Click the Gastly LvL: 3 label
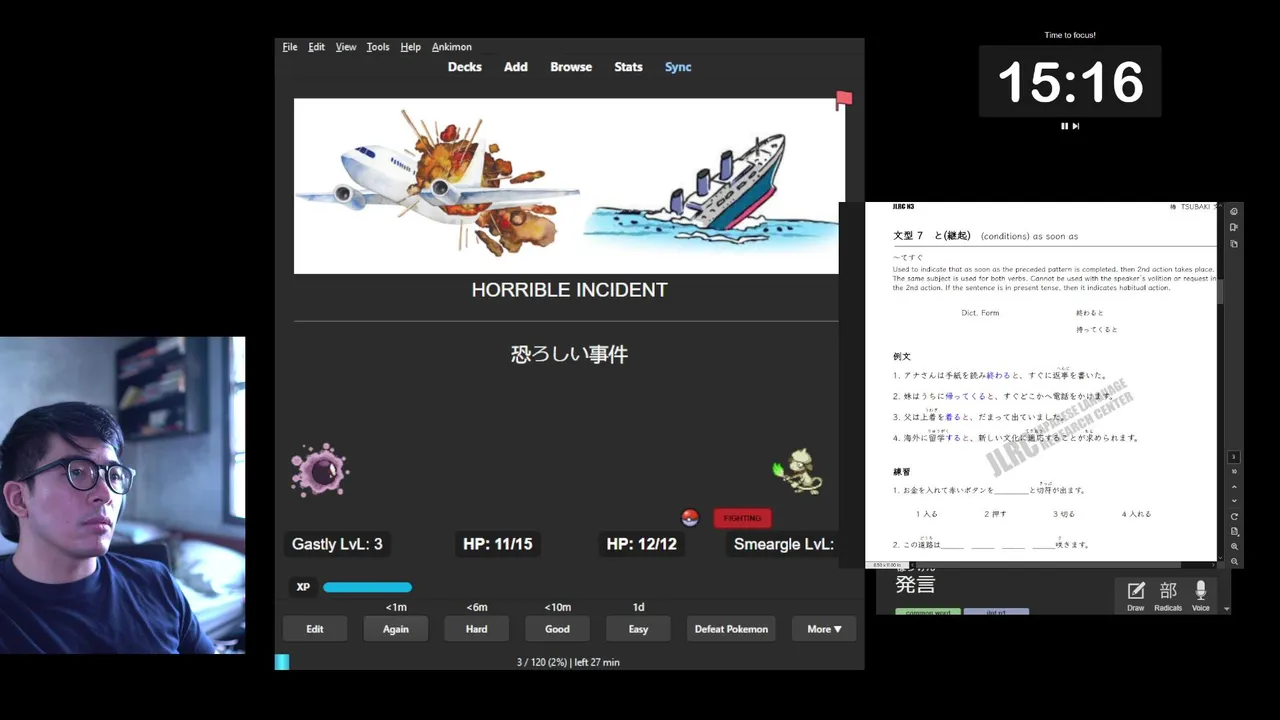The width and height of the screenshot is (1280, 720). coord(337,544)
